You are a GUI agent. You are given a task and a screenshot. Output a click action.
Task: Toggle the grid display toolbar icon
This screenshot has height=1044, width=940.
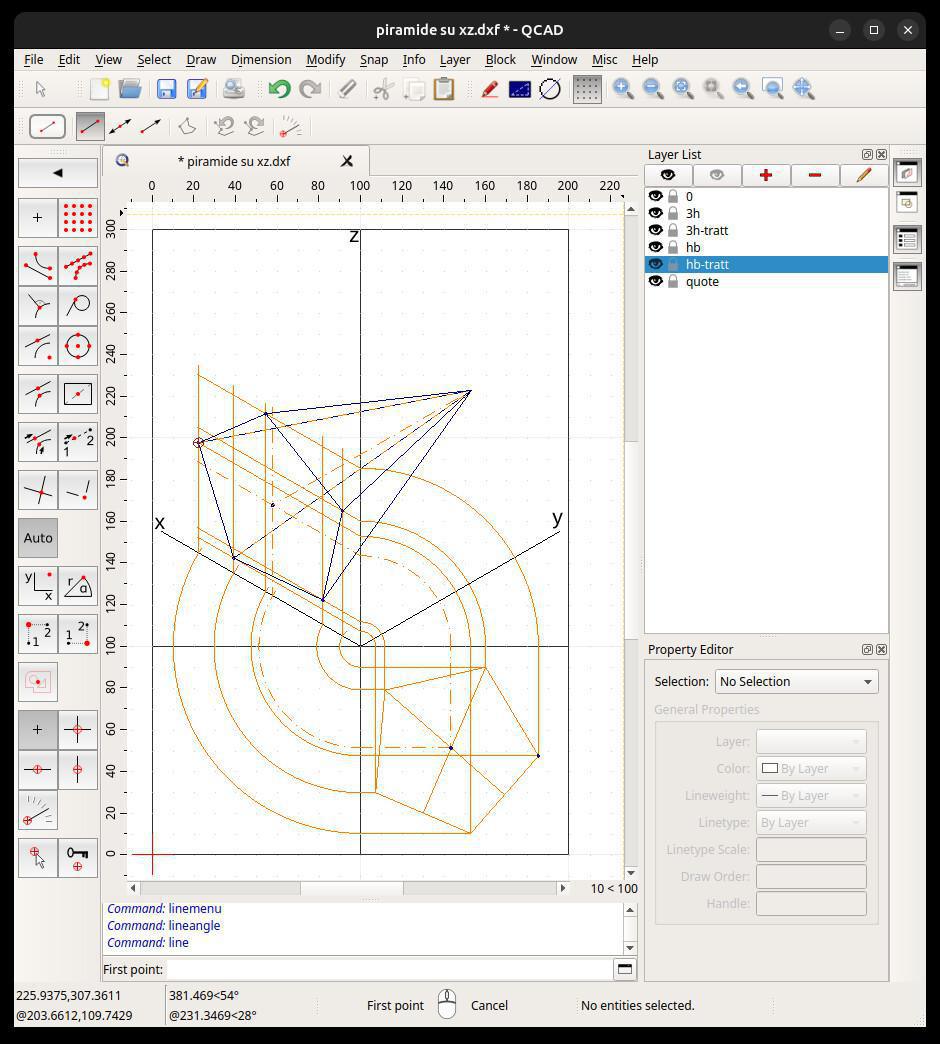coord(587,89)
